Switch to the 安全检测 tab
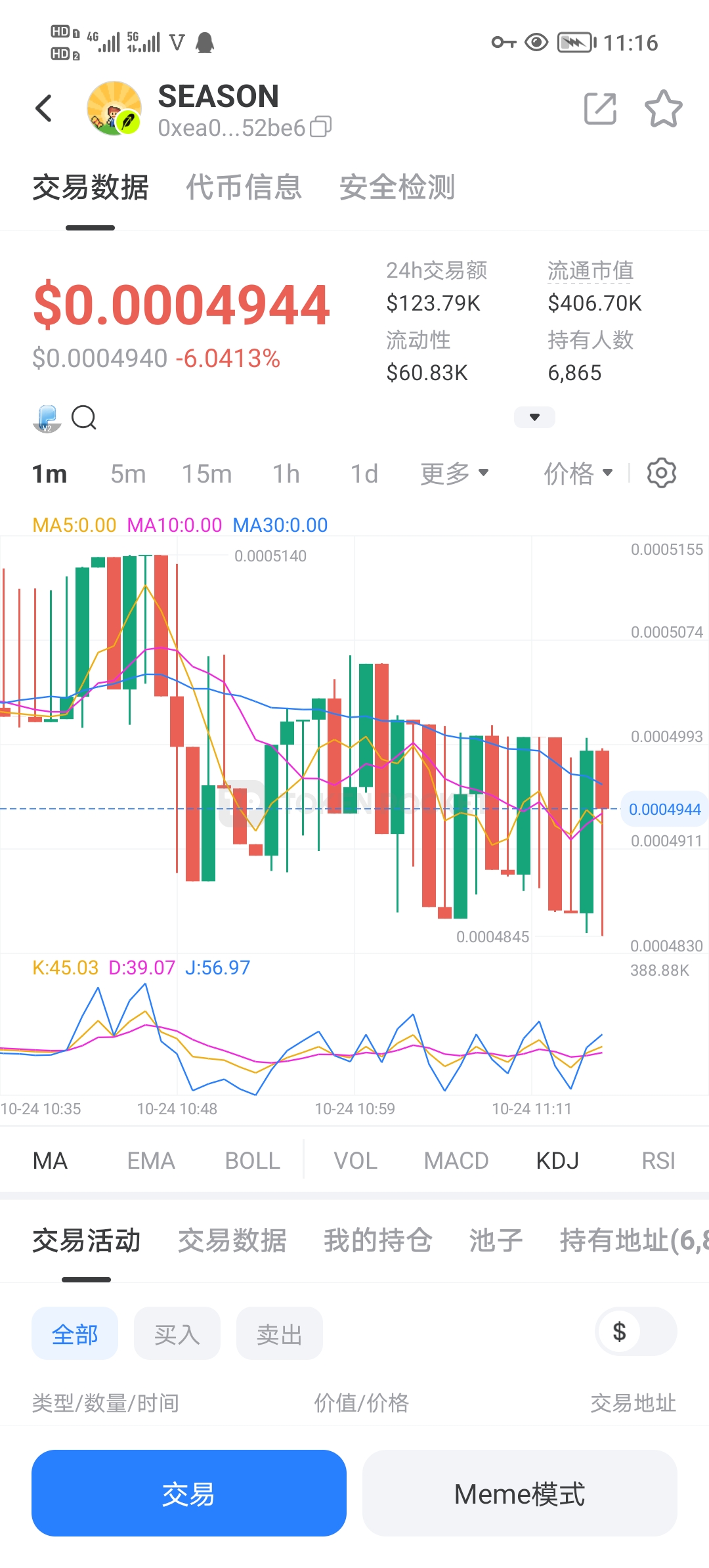The image size is (709, 1568). pyautogui.click(x=397, y=187)
